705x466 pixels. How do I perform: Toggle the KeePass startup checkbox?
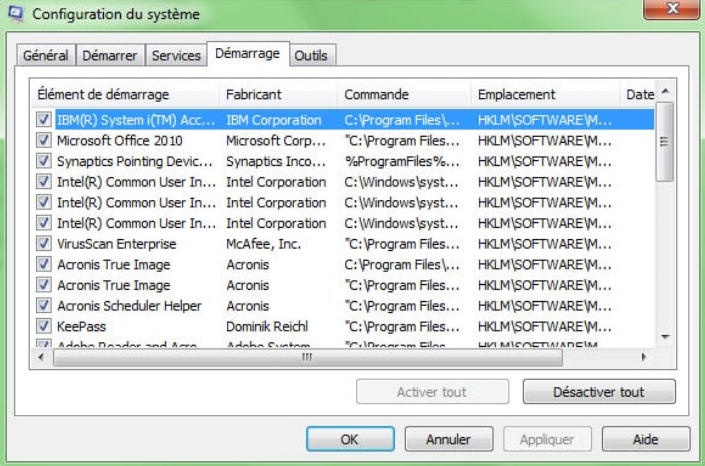(44, 327)
